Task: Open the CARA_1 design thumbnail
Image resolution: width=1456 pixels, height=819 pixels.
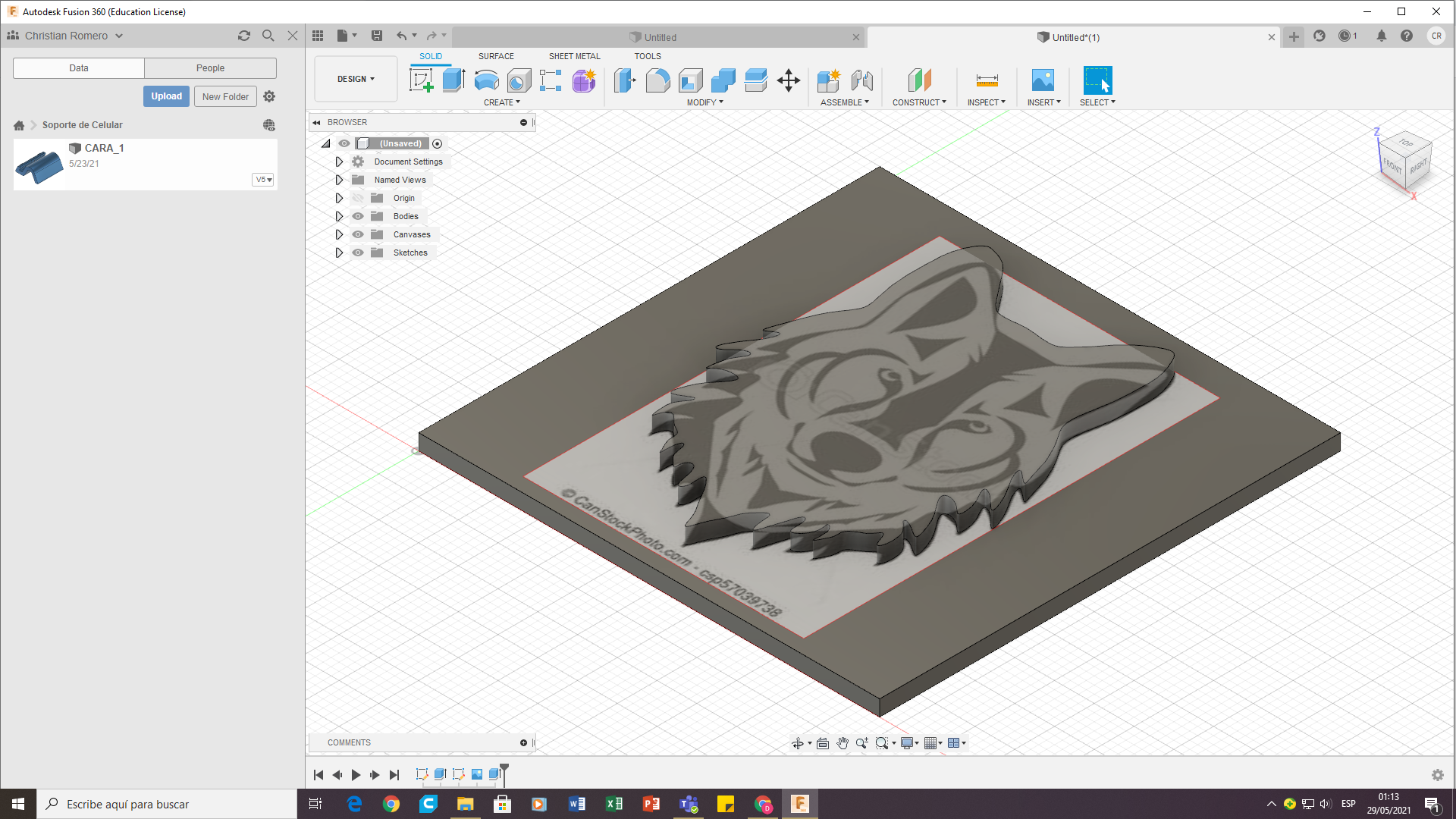Action: (x=39, y=165)
